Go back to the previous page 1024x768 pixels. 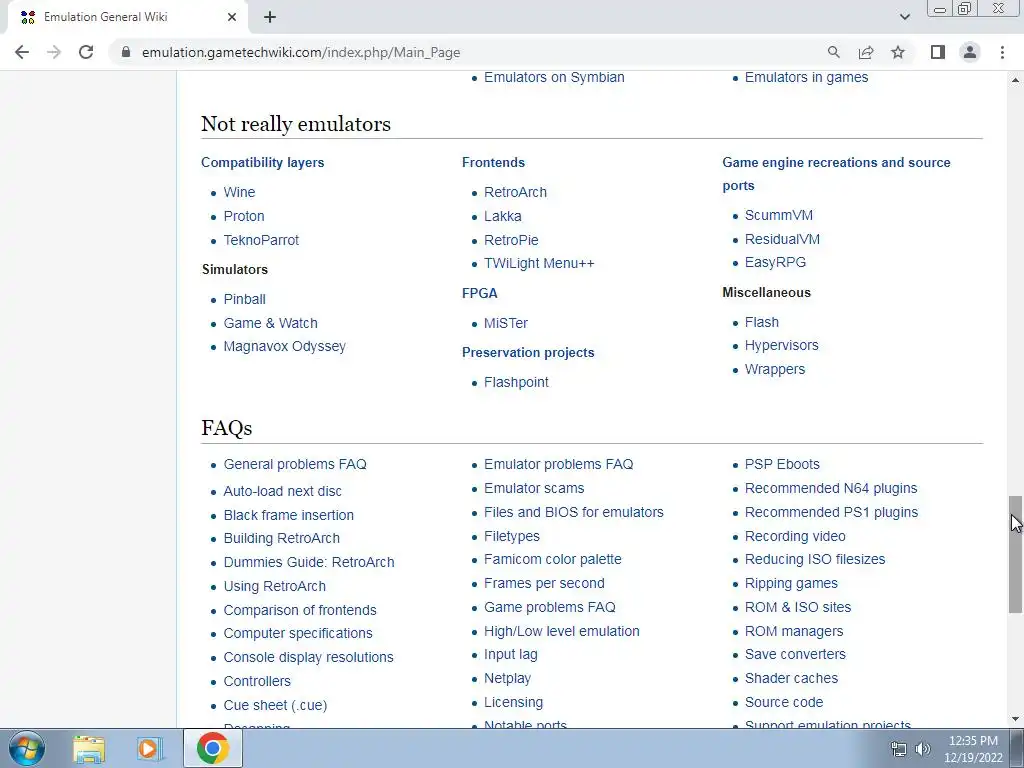22,52
